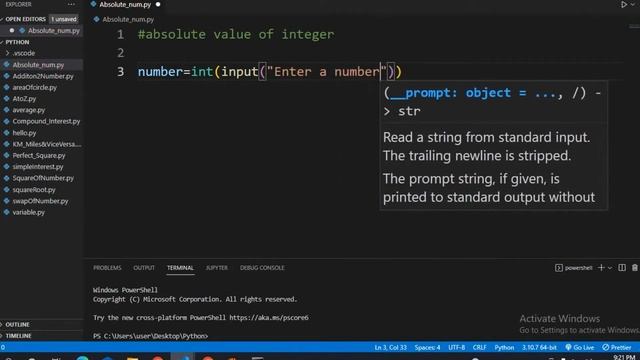640x360 pixels.
Task: Open run options dropdown beside play icon
Action: (633, 4)
